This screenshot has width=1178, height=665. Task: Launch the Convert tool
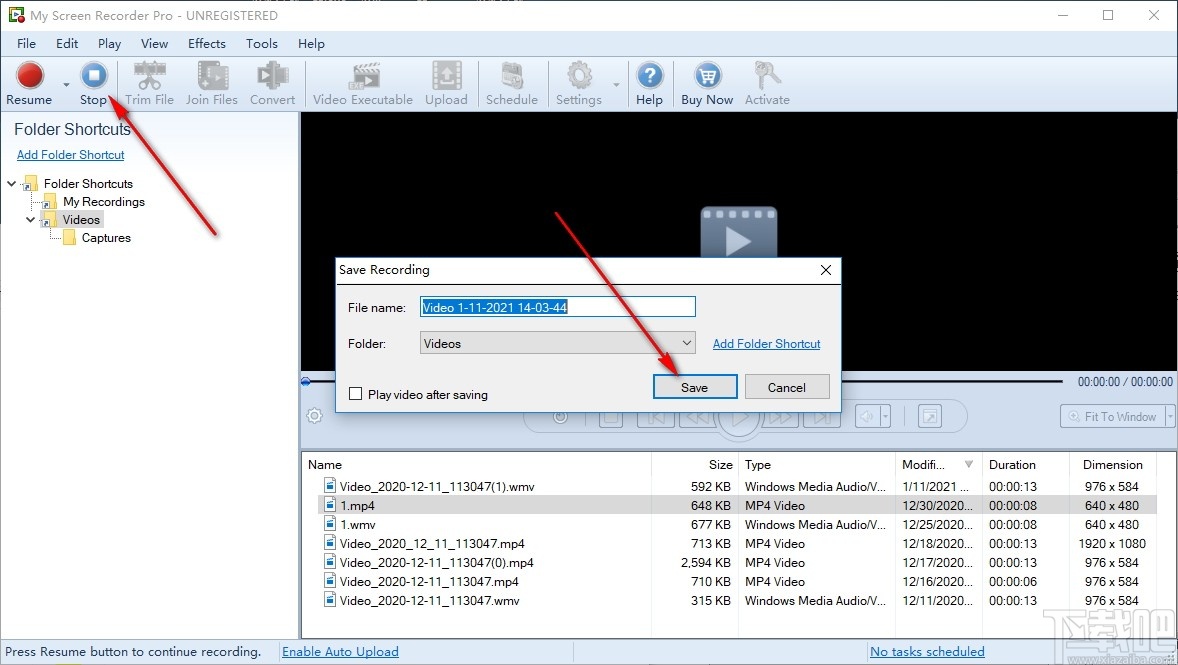click(x=272, y=83)
